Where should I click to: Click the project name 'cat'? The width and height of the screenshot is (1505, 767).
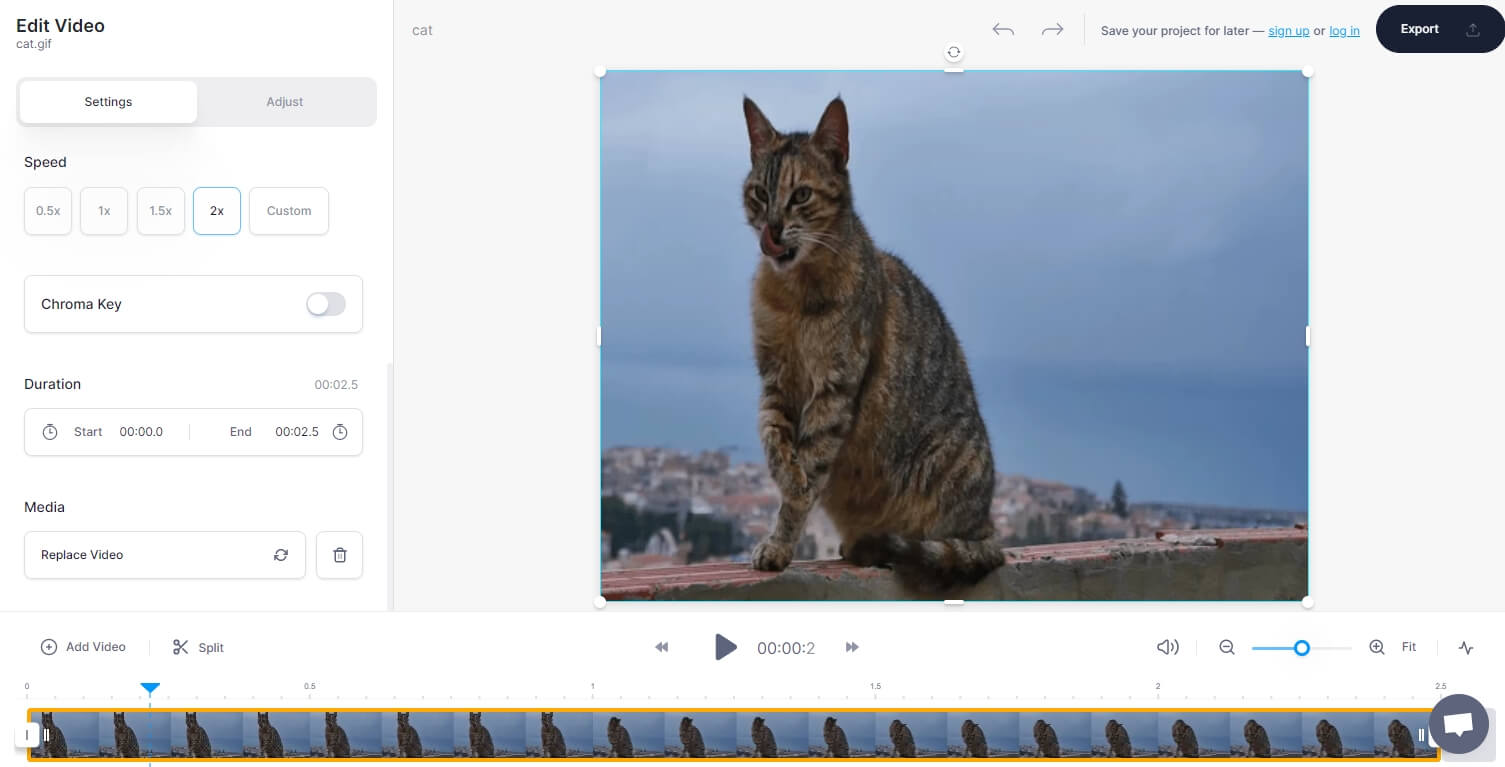click(x=422, y=30)
